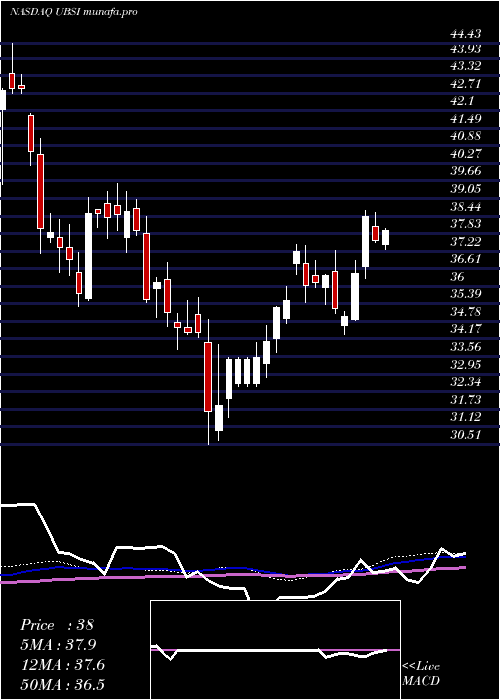Select the 43.93 price axis label
Viewport: 500px width, 700px height.
point(466,49)
